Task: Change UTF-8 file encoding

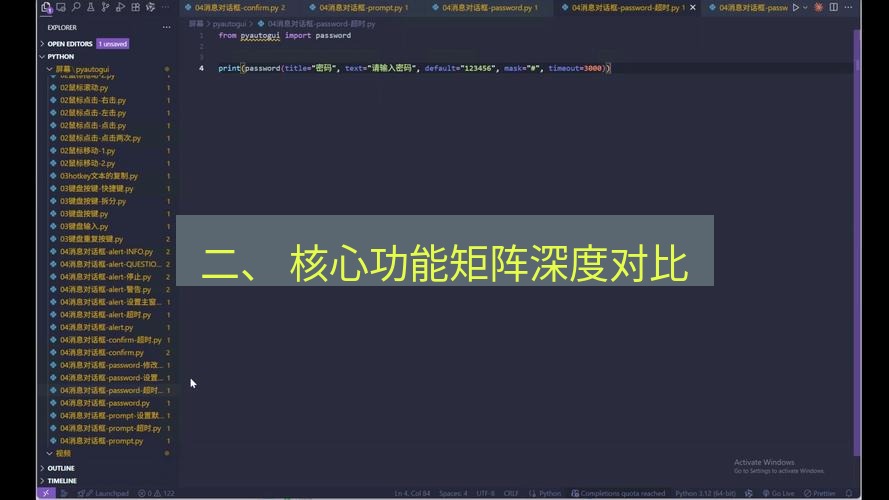Action: pos(485,493)
